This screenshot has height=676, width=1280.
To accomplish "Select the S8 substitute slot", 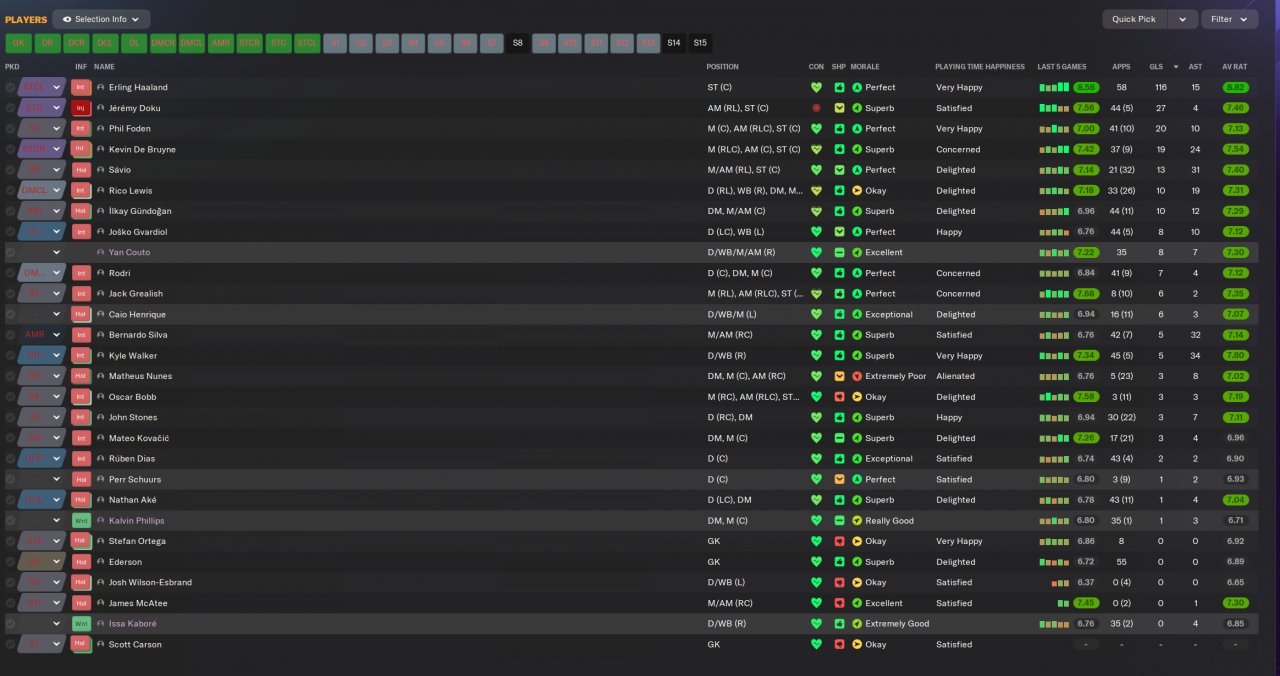I will (x=517, y=43).
